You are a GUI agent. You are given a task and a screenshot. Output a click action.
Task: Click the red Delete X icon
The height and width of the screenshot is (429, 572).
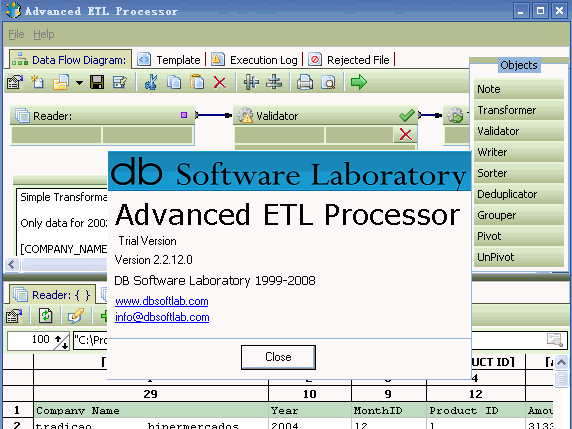(x=220, y=82)
